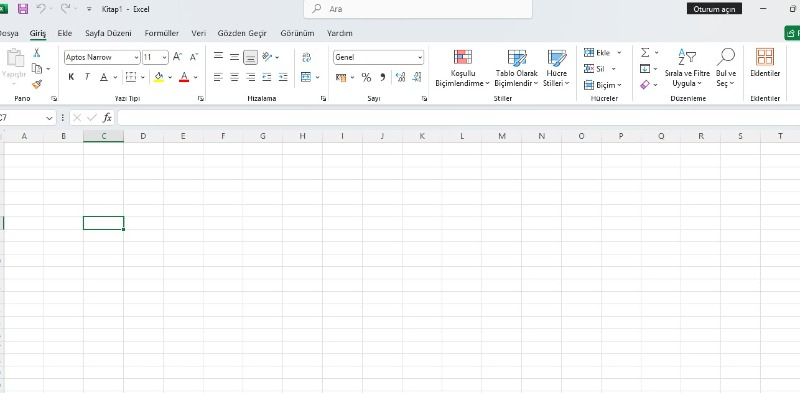Toggle italic with the T button

[x=87, y=77]
